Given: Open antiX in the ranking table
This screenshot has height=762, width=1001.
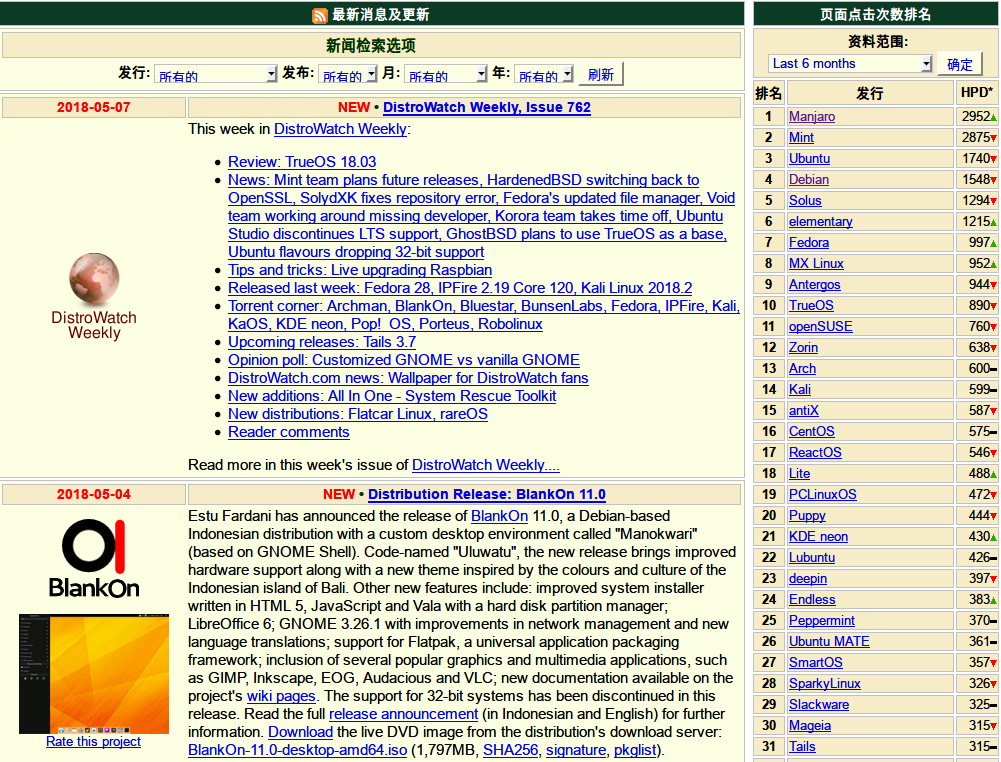Looking at the screenshot, I should (x=804, y=411).
